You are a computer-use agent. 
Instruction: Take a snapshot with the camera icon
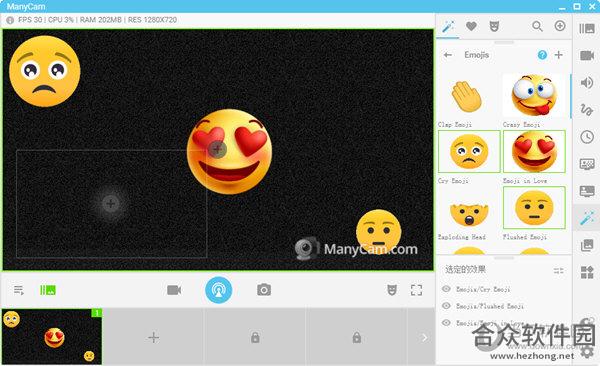tap(264, 290)
